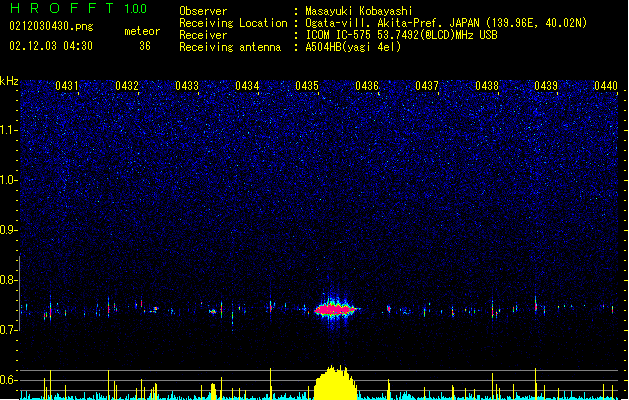The width and height of the screenshot is (629, 400).
Task: Click the kHz axis unit label
Action: tap(9, 81)
